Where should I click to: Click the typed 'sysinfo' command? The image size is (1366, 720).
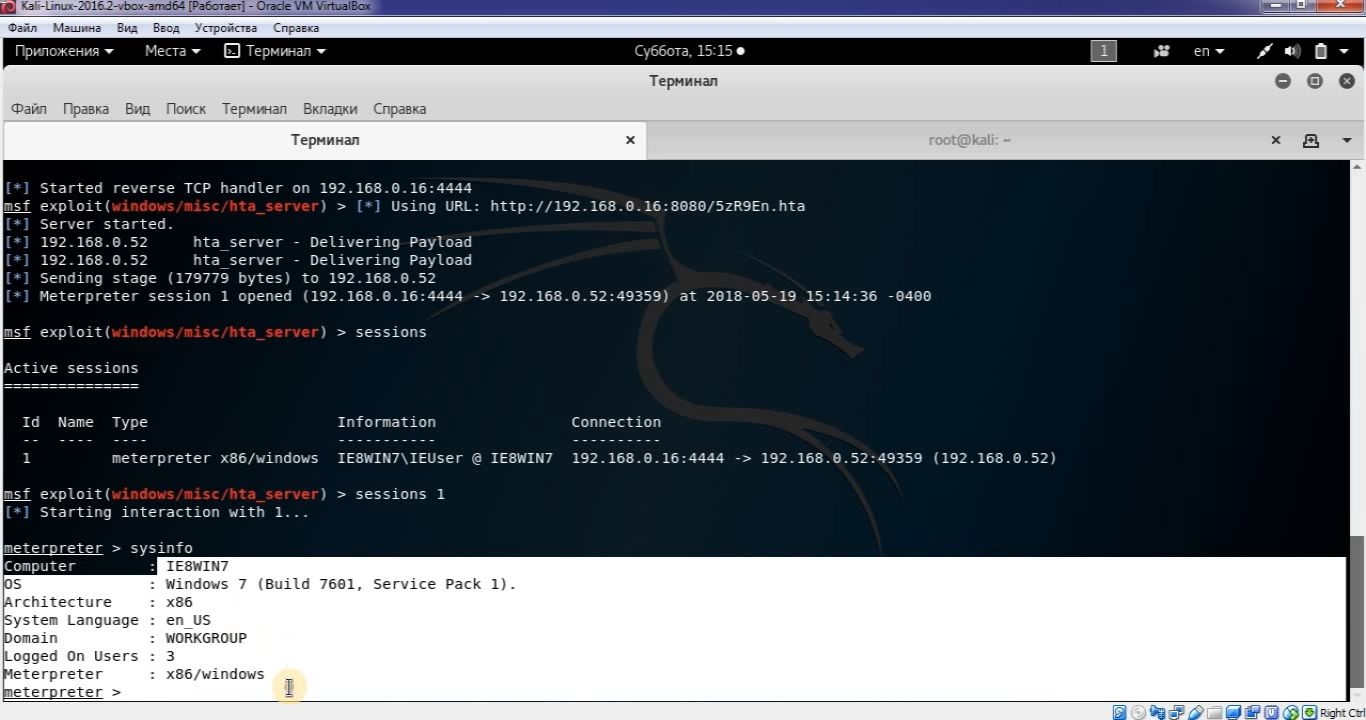coord(161,548)
